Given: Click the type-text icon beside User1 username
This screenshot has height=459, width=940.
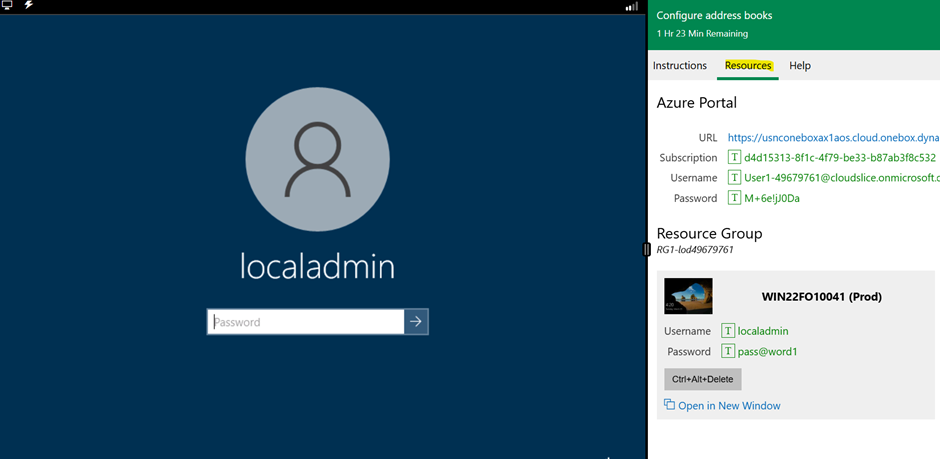Looking at the screenshot, I should (734, 177).
